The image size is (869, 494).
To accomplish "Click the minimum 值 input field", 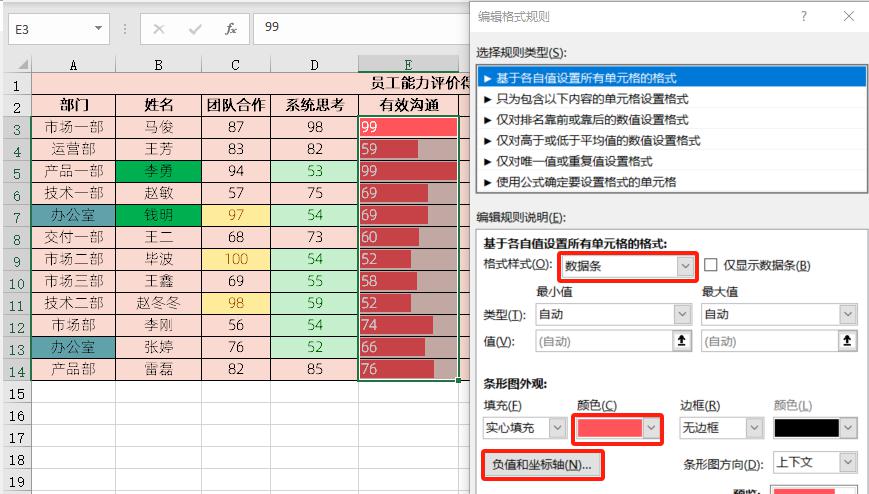I will coord(604,341).
